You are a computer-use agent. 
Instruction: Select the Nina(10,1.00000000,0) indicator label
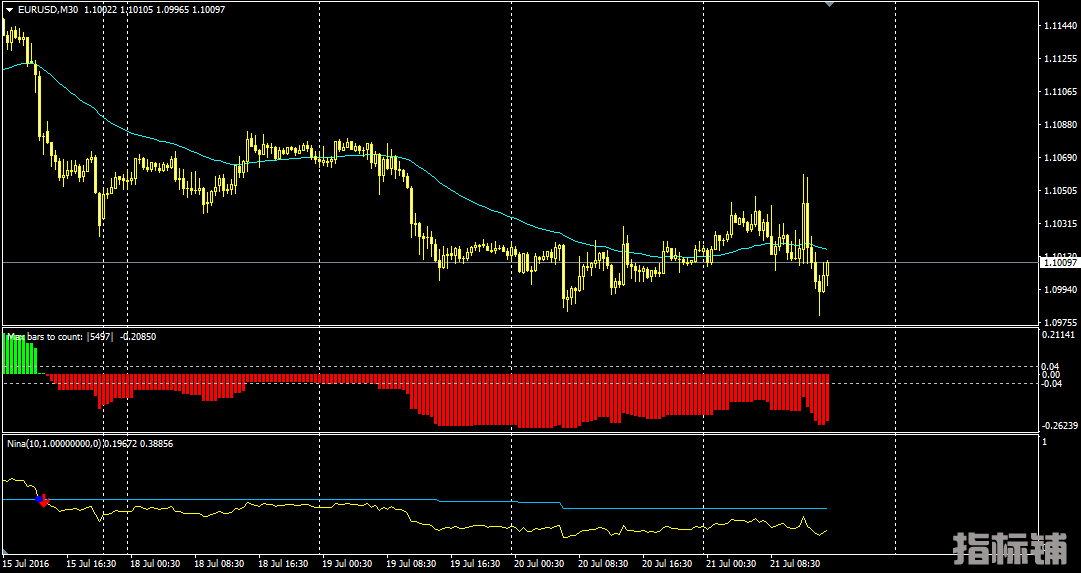coord(58,443)
